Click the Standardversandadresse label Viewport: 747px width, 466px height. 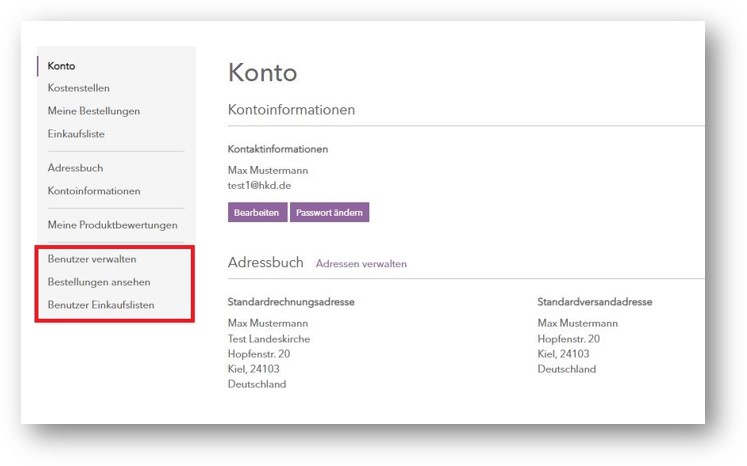click(x=595, y=302)
